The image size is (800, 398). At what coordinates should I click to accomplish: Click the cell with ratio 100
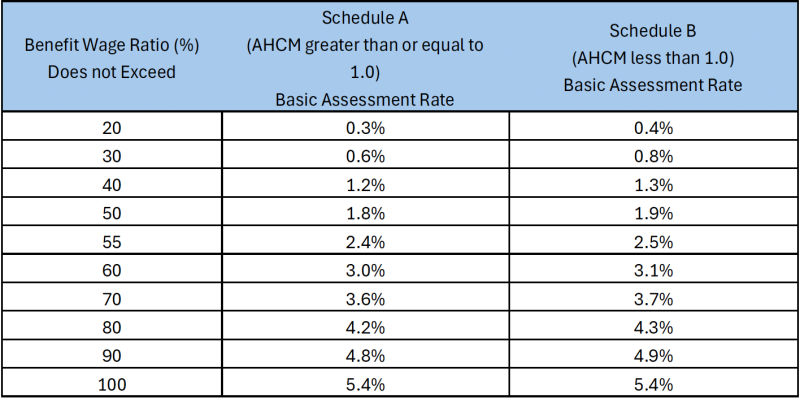click(112, 383)
